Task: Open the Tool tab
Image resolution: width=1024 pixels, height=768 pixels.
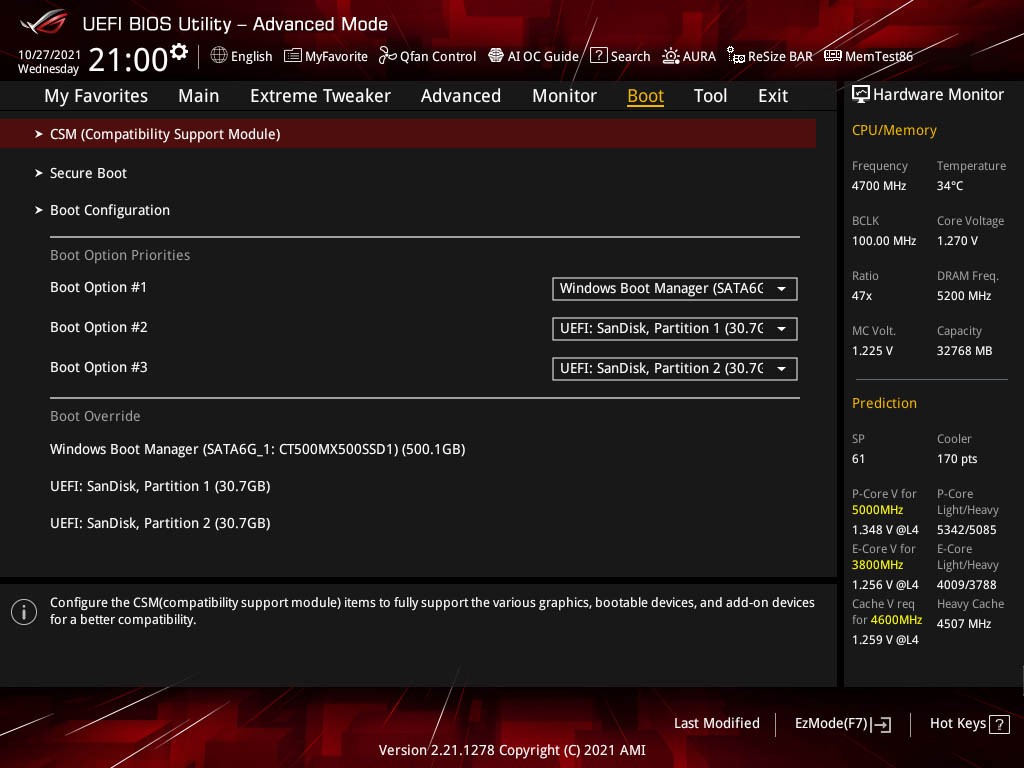Action: point(710,96)
